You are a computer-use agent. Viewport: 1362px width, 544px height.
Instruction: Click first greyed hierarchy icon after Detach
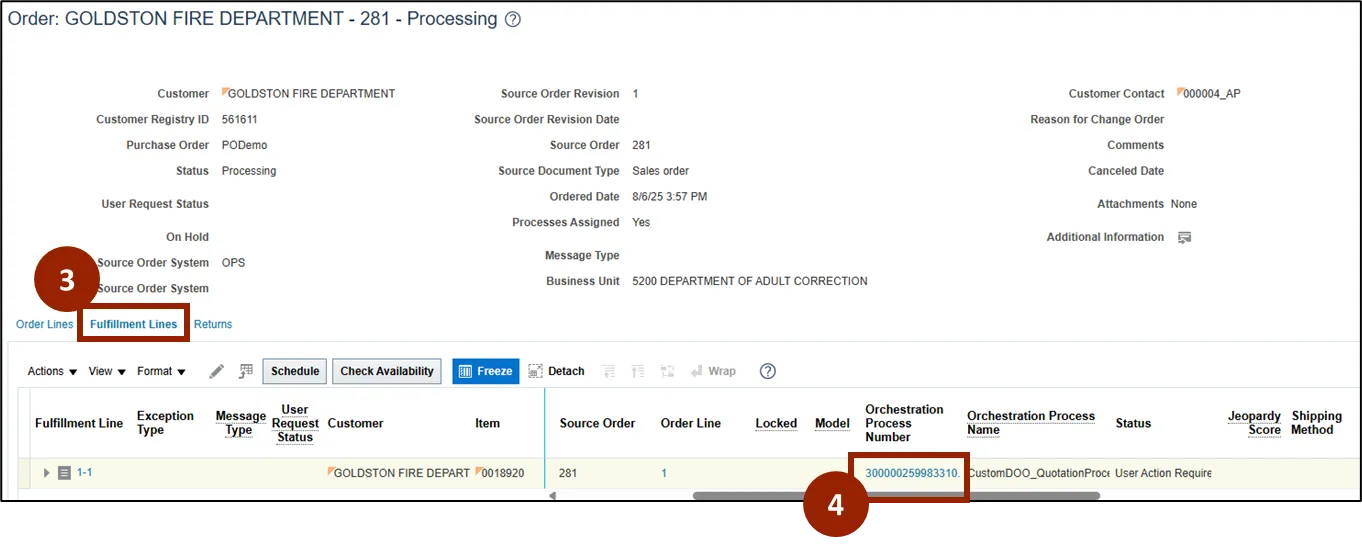tap(608, 371)
